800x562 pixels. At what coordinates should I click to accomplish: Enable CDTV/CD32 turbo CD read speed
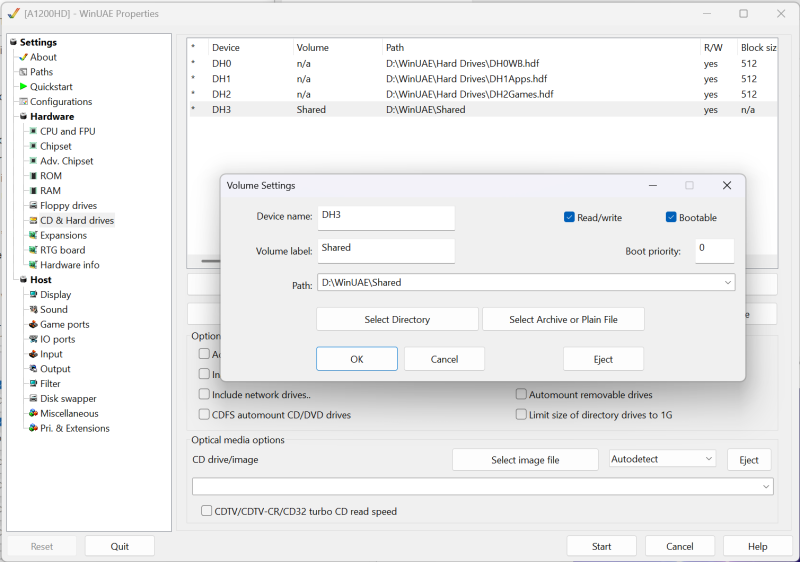[207, 510]
